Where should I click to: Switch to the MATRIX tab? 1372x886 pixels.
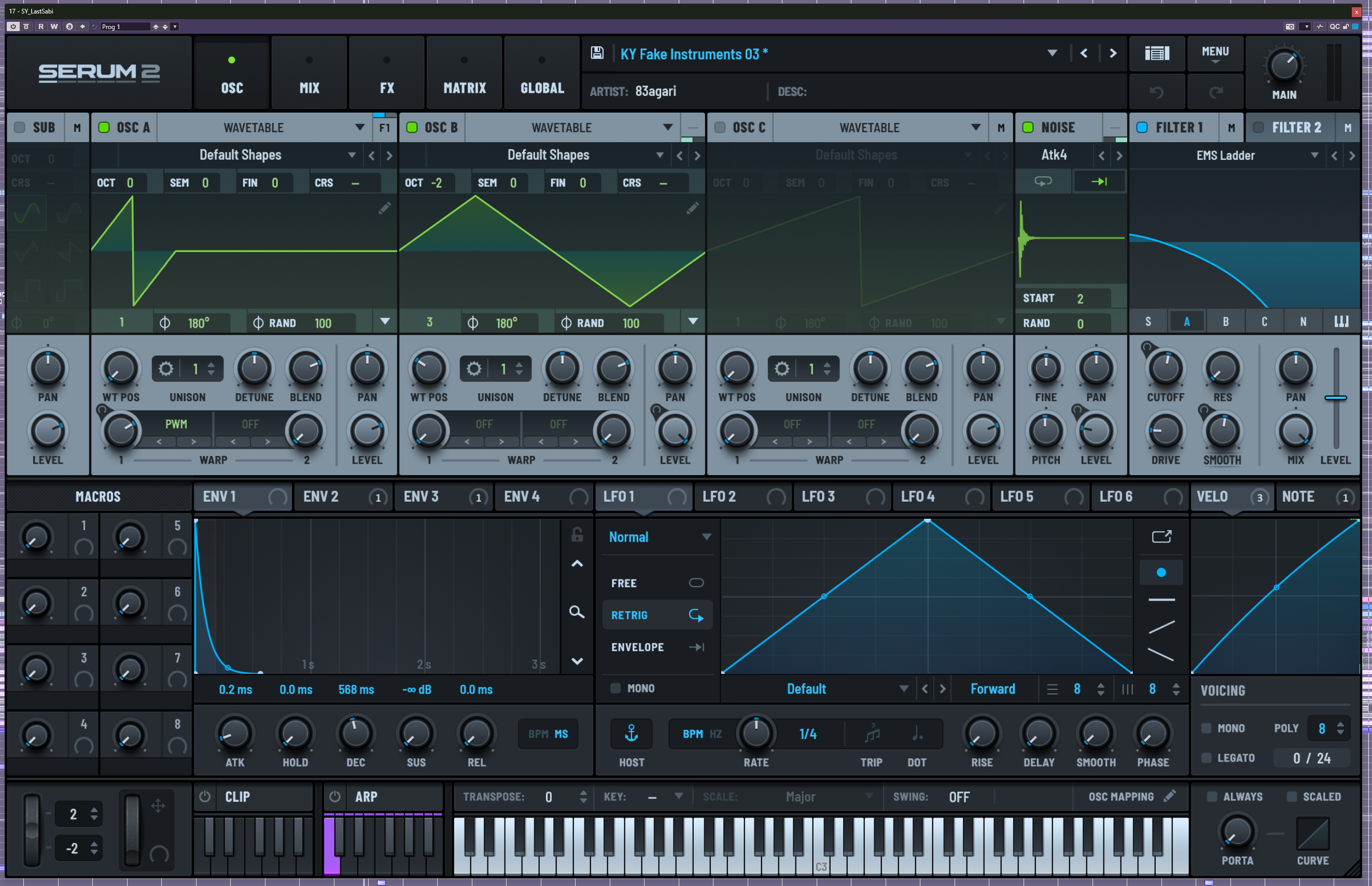[x=465, y=74]
